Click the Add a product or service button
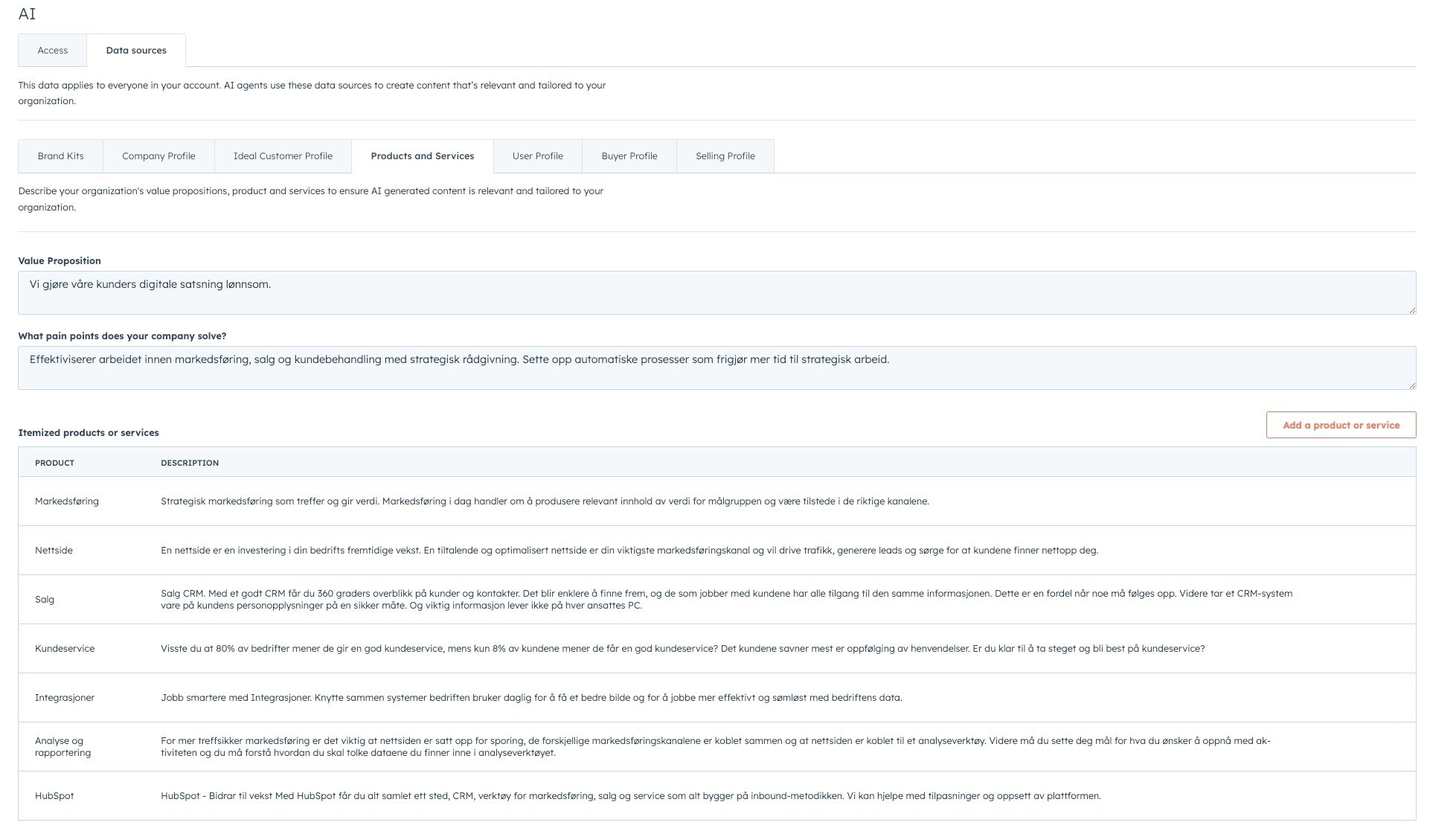Image resolution: width=1430 pixels, height=840 pixels. [x=1341, y=425]
